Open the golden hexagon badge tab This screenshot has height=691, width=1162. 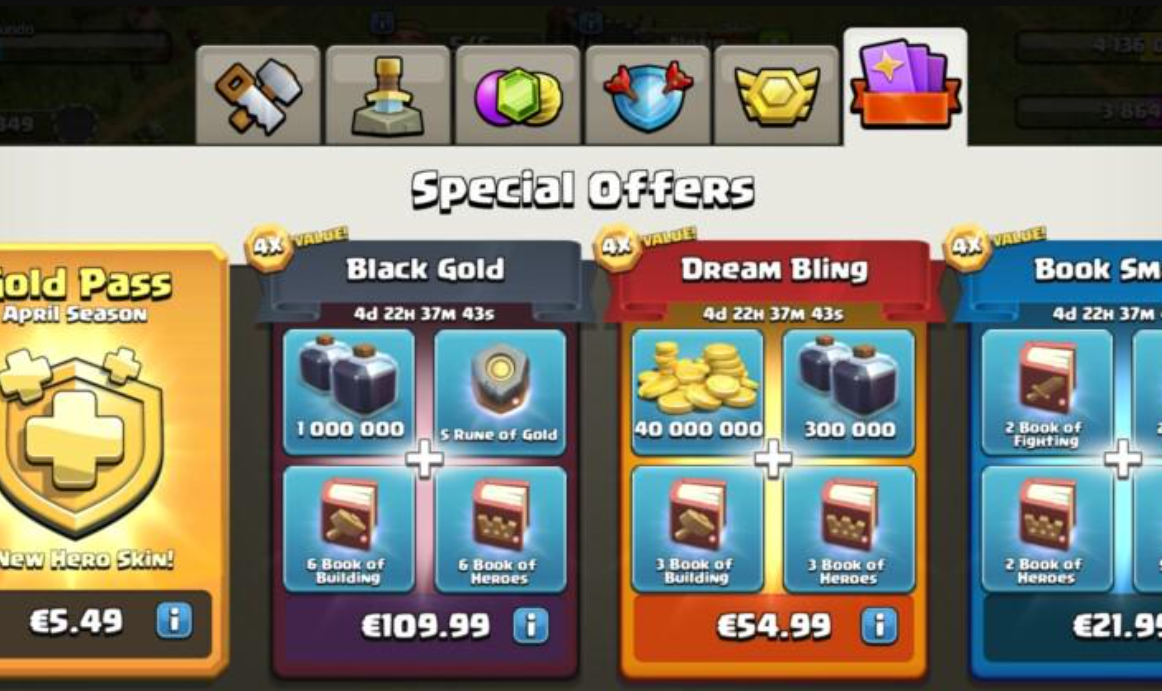pos(776,95)
